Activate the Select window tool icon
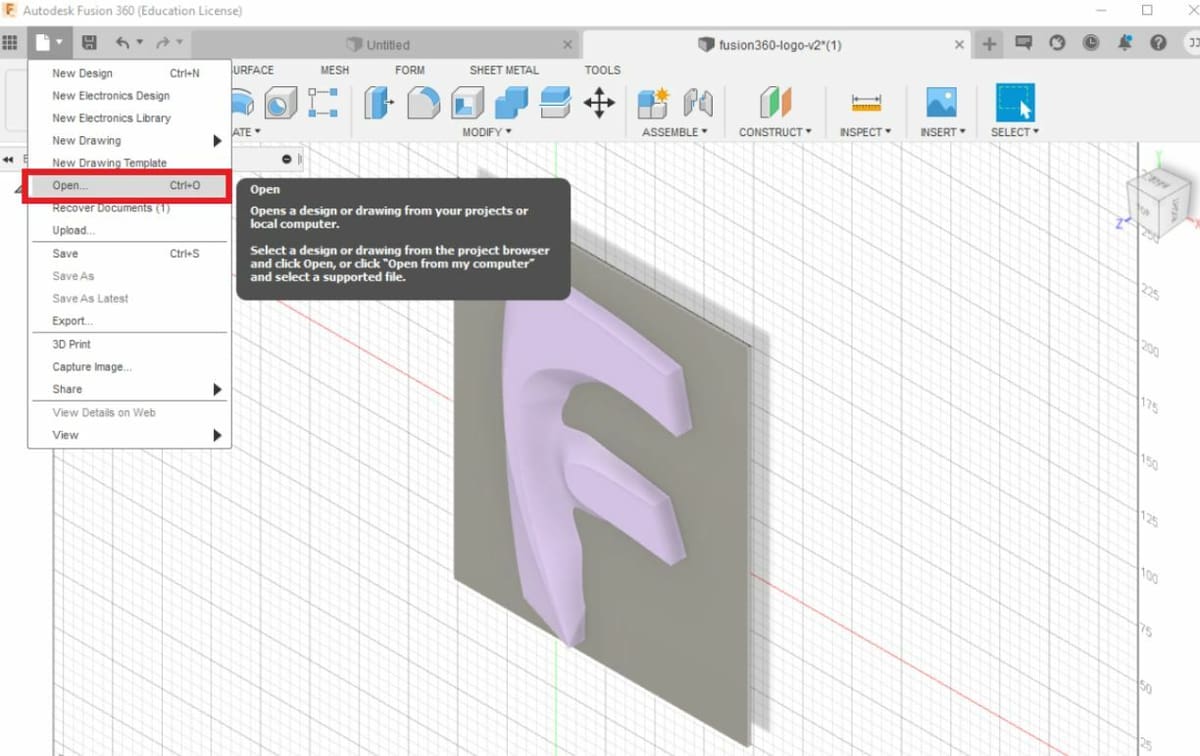This screenshot has width=1200, height=756. pyautogui.click(x=1014, y=102)
